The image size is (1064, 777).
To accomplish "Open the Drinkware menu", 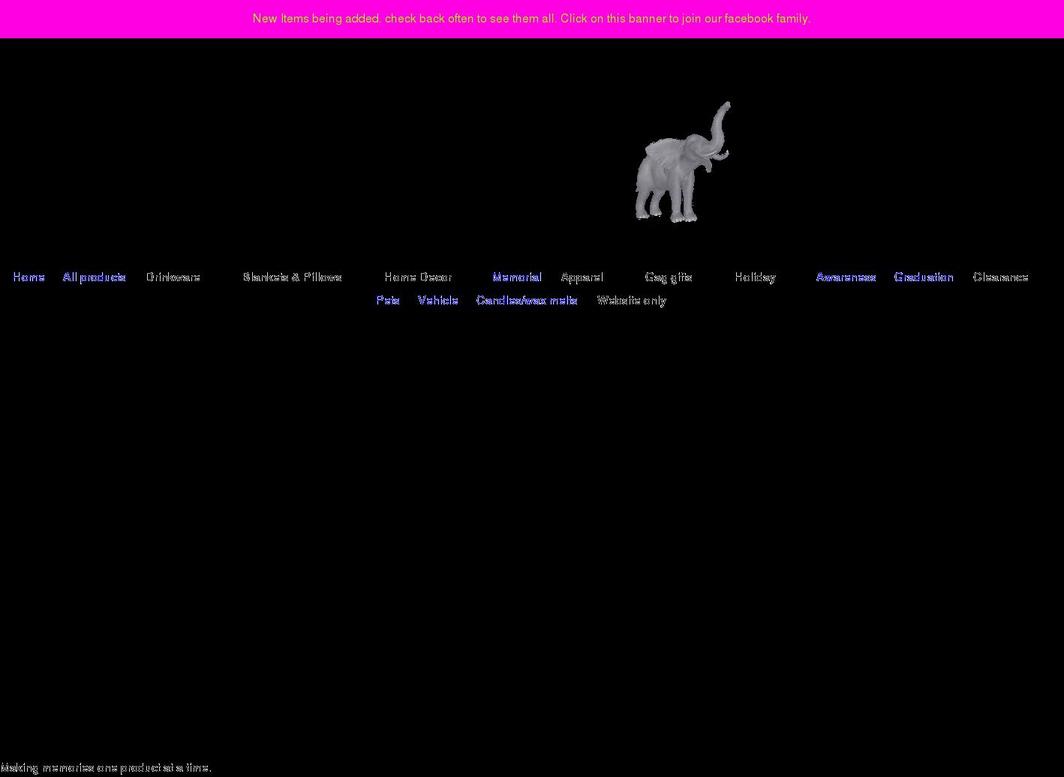I will point(173,277).
